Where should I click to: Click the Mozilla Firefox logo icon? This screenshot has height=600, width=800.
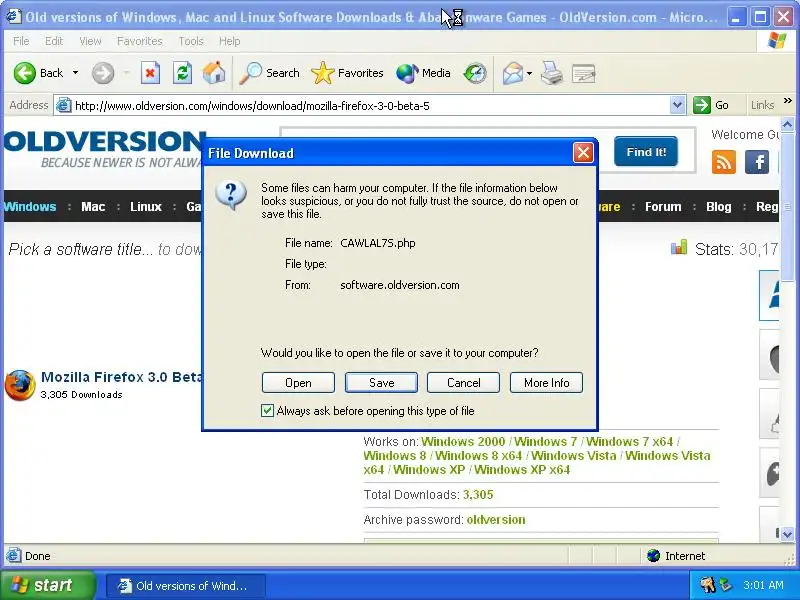pos(20,385)
